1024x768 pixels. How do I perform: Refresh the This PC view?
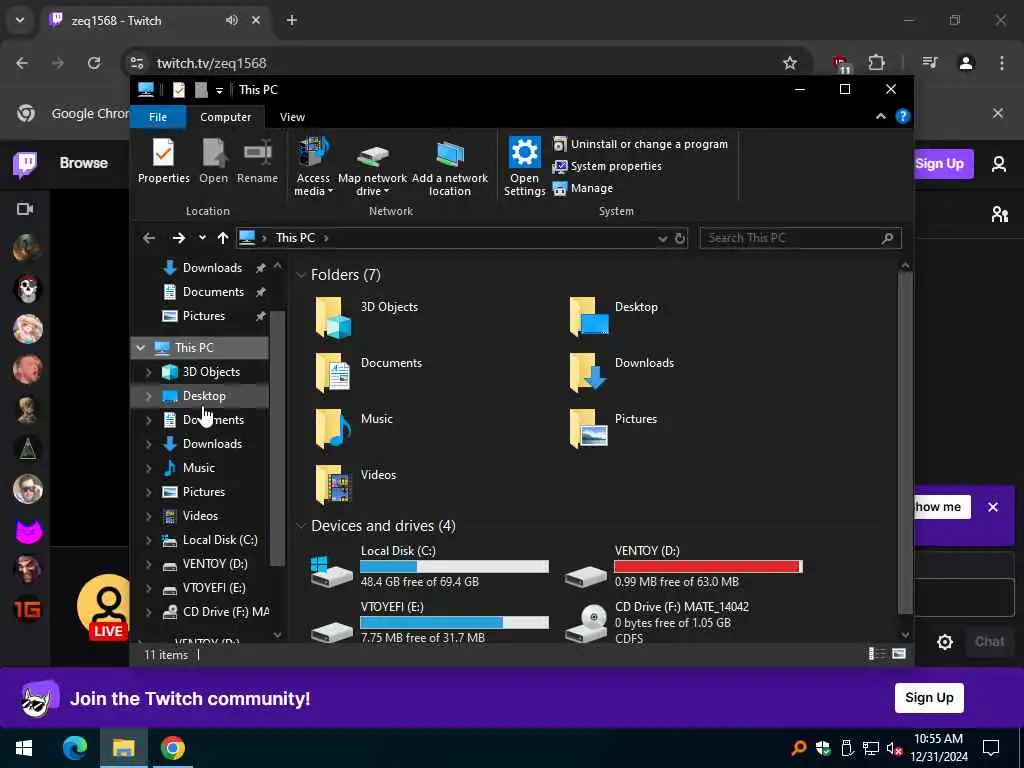(680, 238)
